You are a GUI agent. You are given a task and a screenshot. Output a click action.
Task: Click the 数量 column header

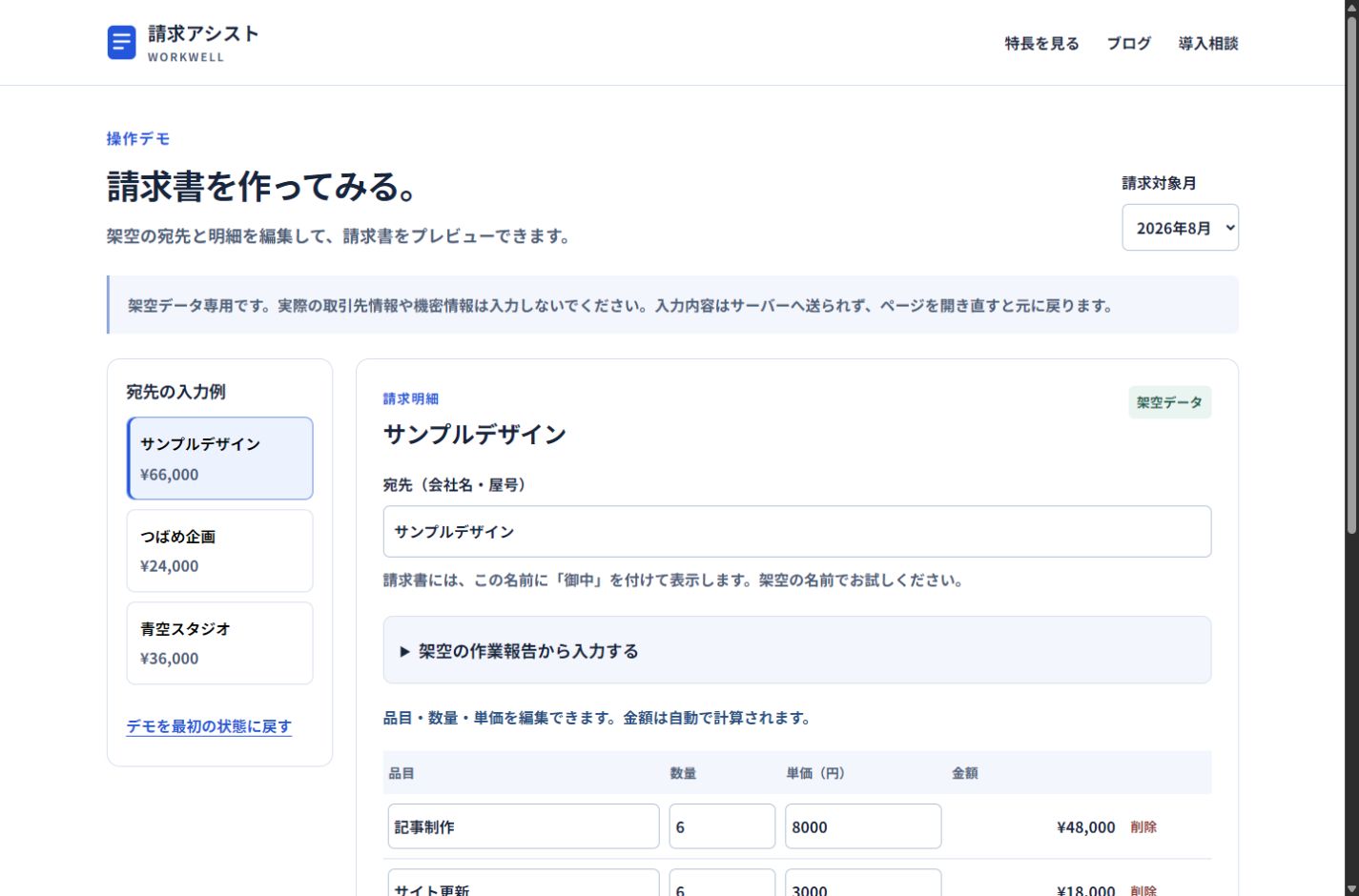click(683, 773)
